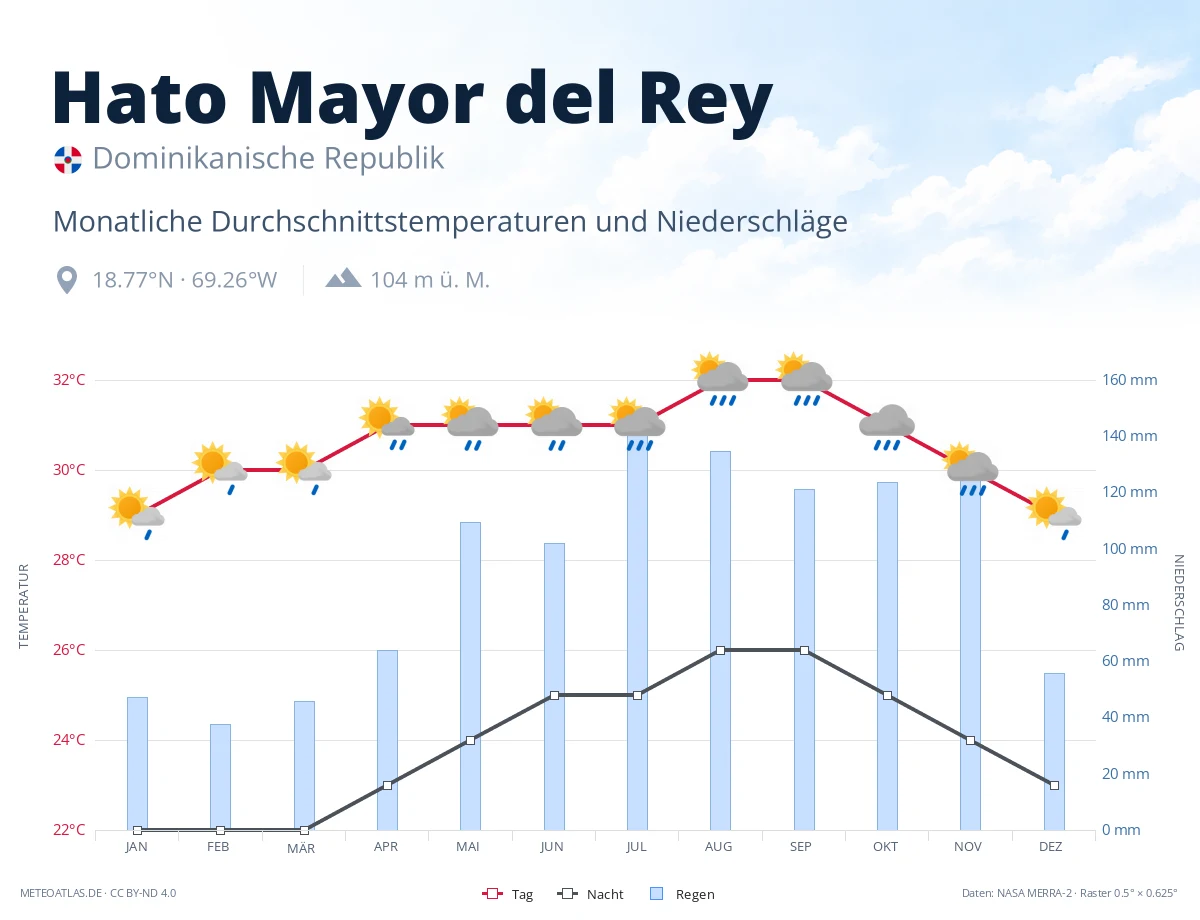Toggle the Regen series in legend

683,894
